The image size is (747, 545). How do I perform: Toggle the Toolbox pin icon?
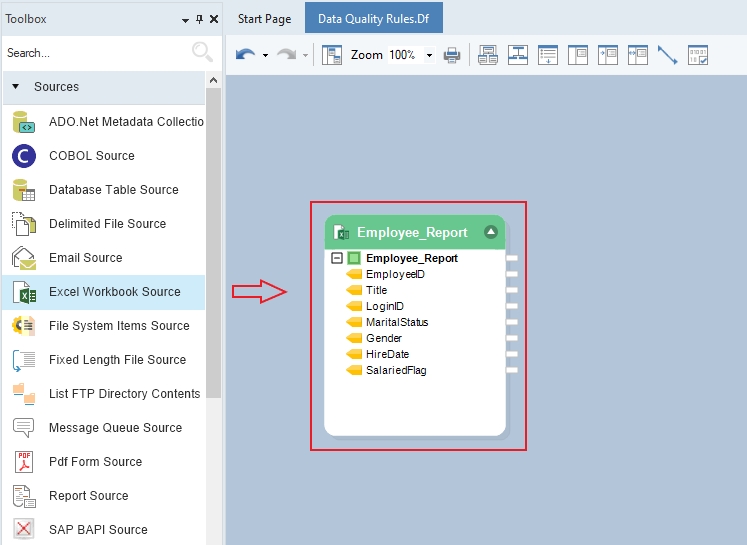coord(199,19)
